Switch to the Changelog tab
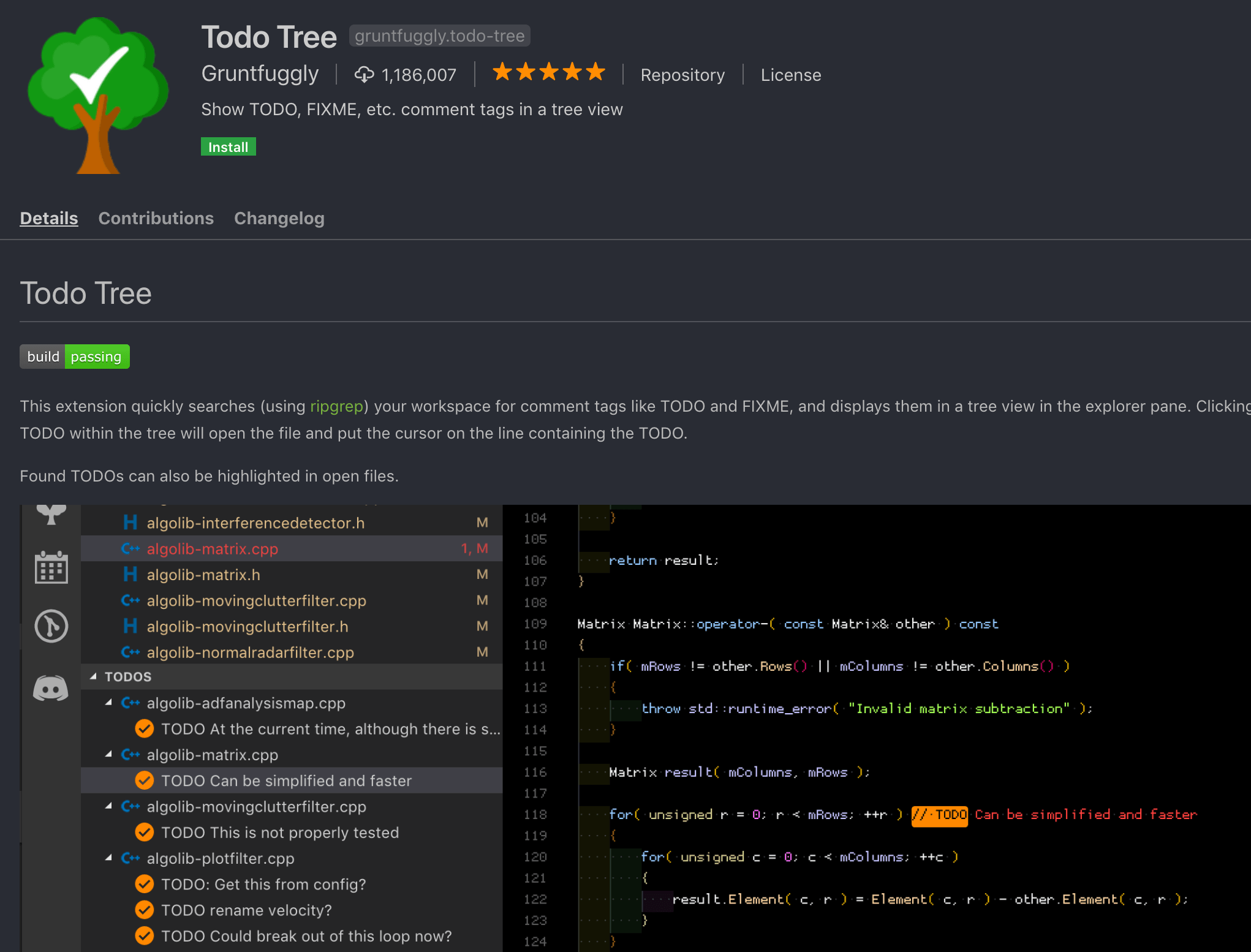This screenshot has width=1251, height=952. pos(279,219)
